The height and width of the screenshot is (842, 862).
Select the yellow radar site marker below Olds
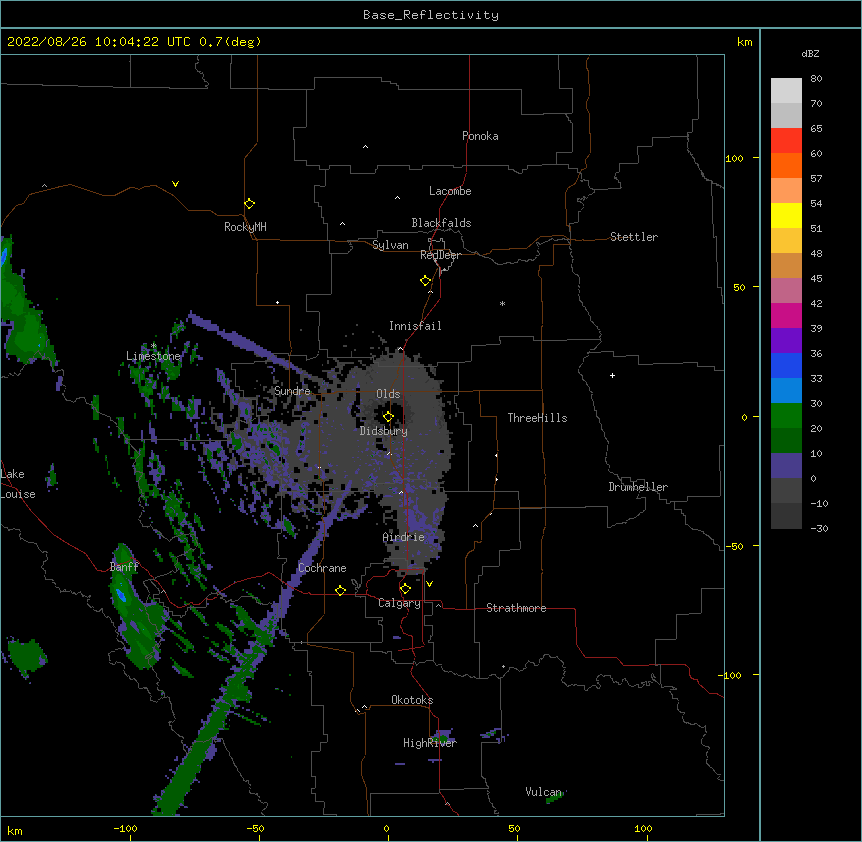[x=388, y=417]
